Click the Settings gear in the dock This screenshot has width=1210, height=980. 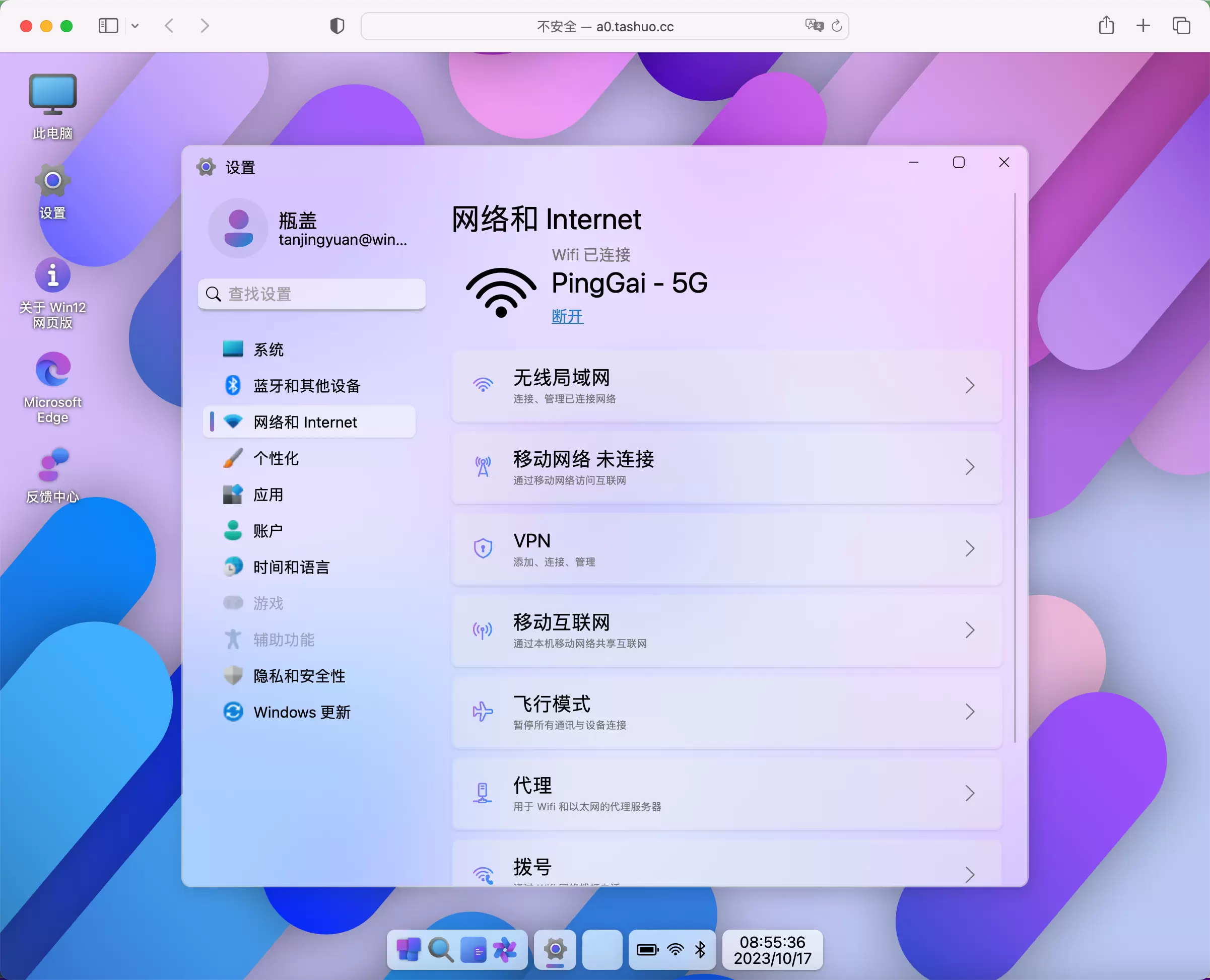(x=556, y=950)
